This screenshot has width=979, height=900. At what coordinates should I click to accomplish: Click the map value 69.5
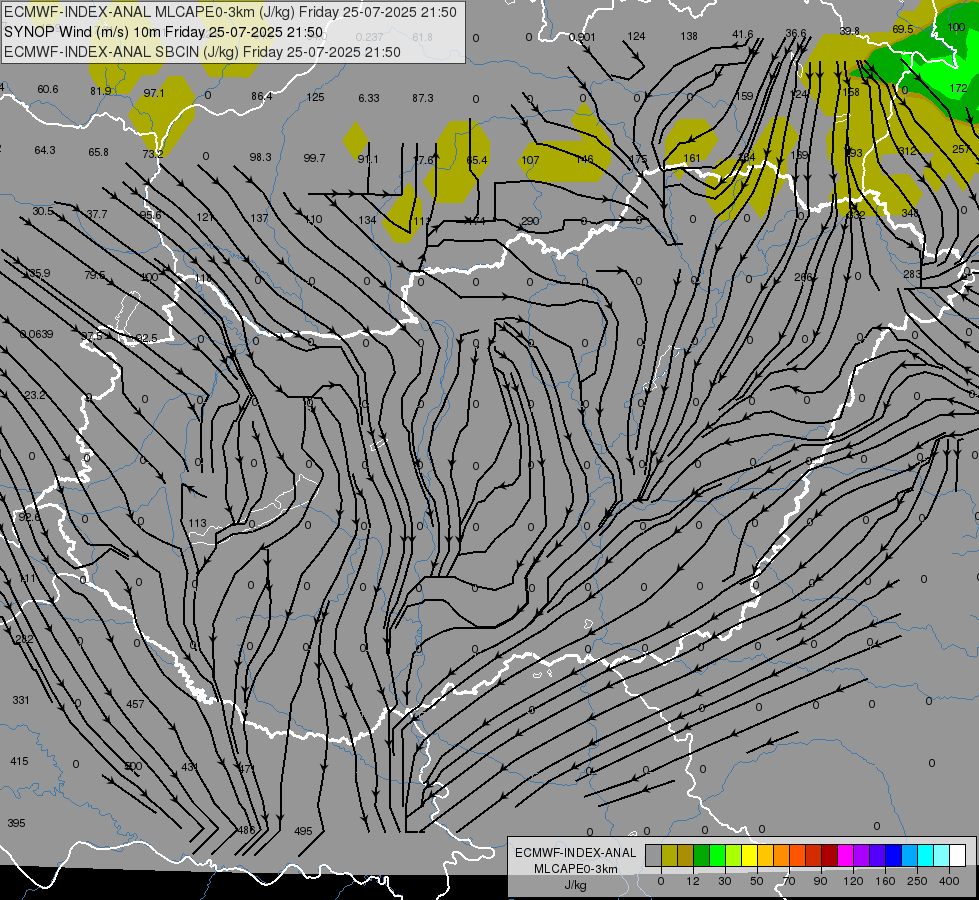click(x=903, y=29)
